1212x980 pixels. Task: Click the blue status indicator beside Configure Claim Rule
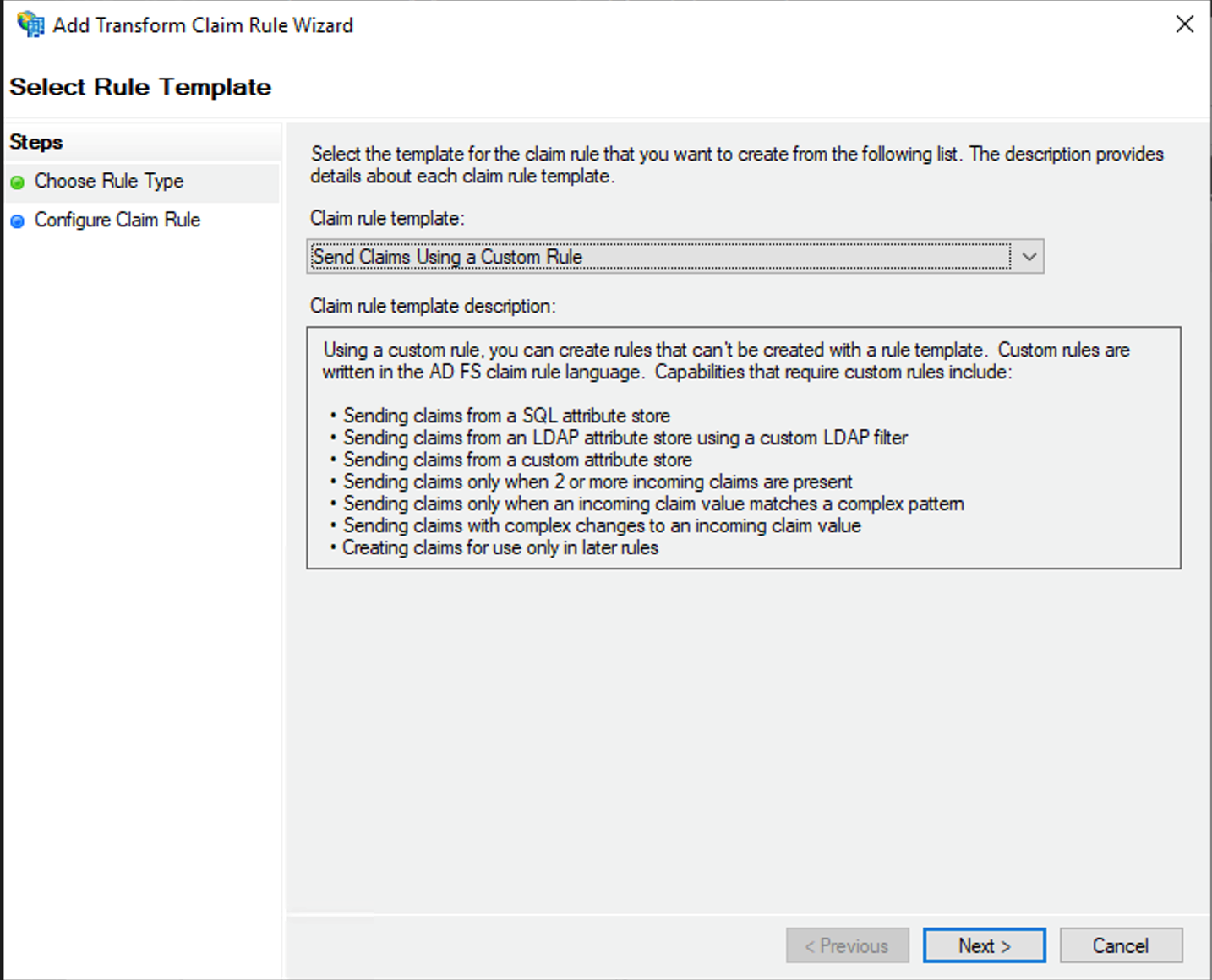pos(18,220)
